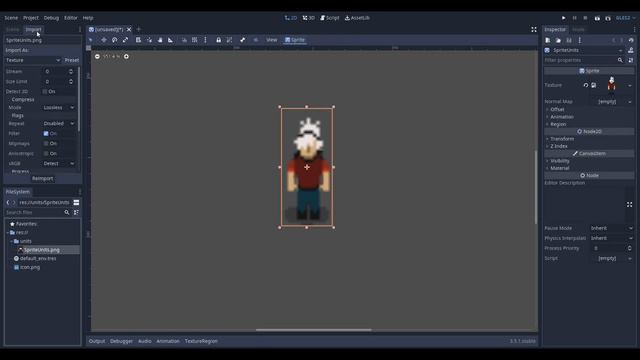This screenshot has height=360, width=640.
Task: Select the Pan Mode hand tool
Action: point(160,40)
